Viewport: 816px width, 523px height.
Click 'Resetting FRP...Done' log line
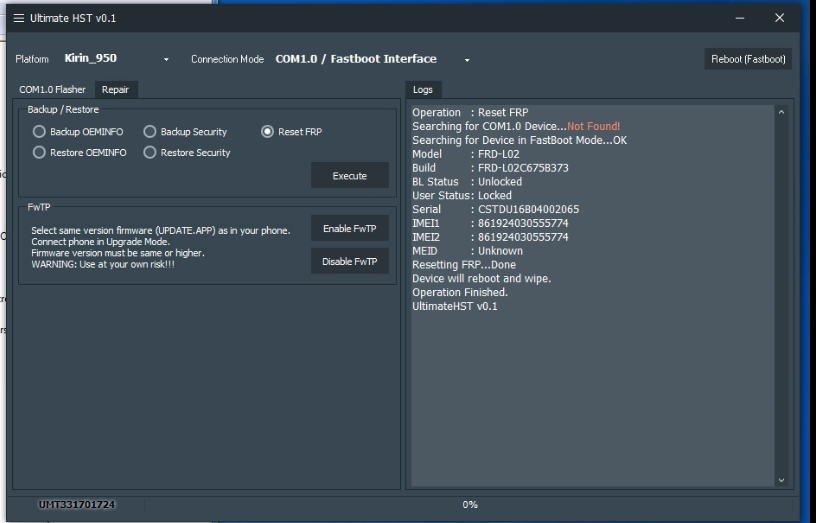tap(464, 265)
